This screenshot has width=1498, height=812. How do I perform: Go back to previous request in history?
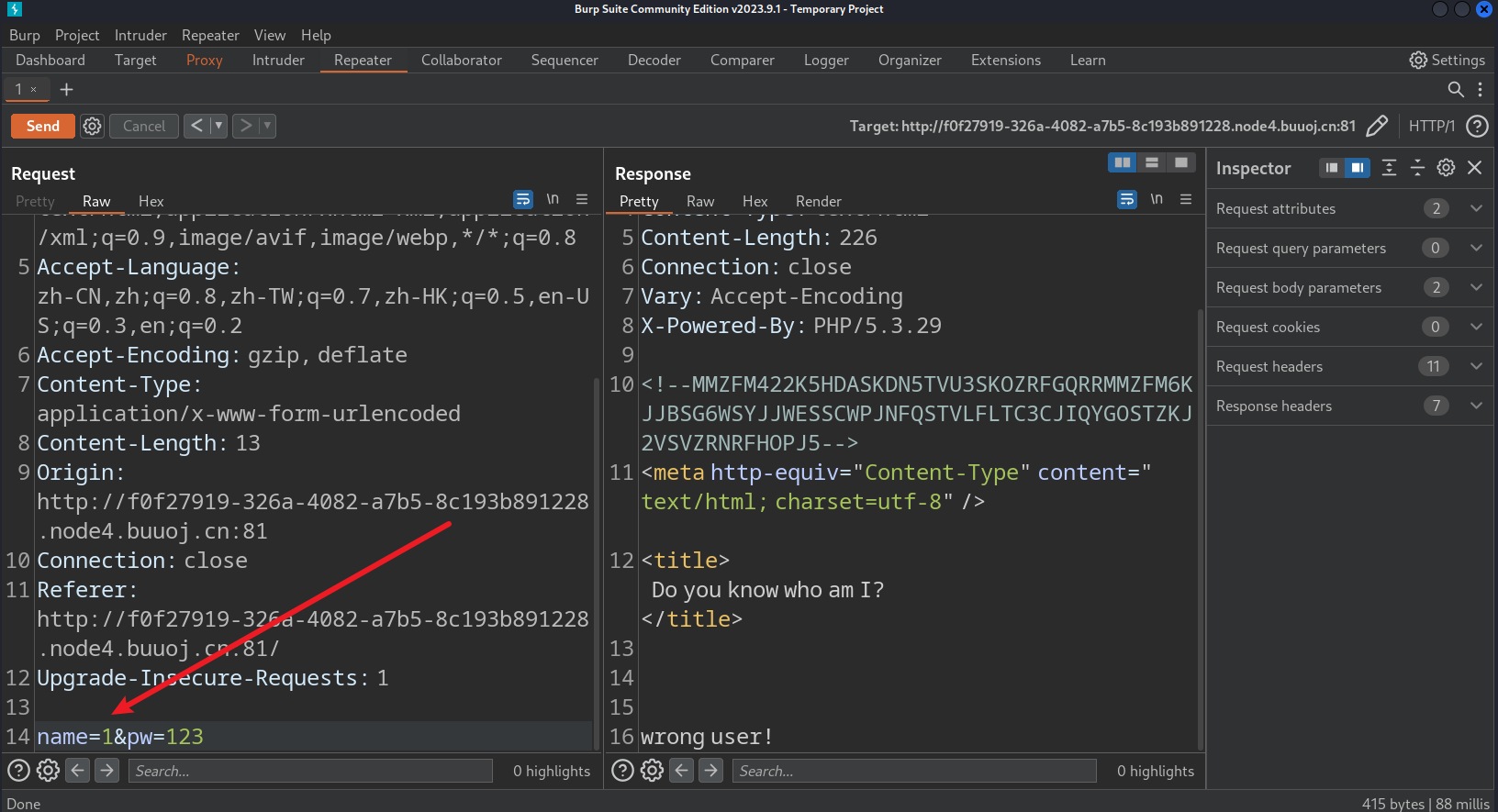(x=196, y=126)
